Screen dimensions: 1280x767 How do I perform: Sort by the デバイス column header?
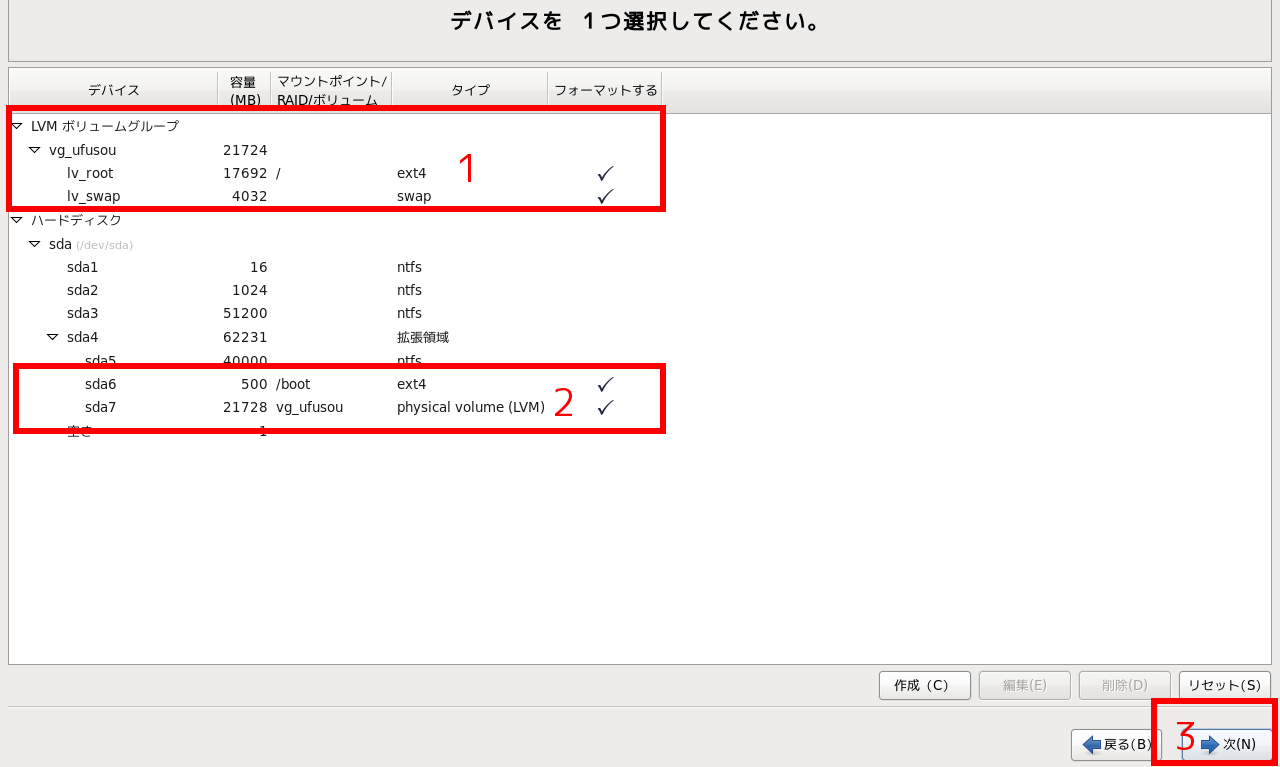click(x=113, y=90)
